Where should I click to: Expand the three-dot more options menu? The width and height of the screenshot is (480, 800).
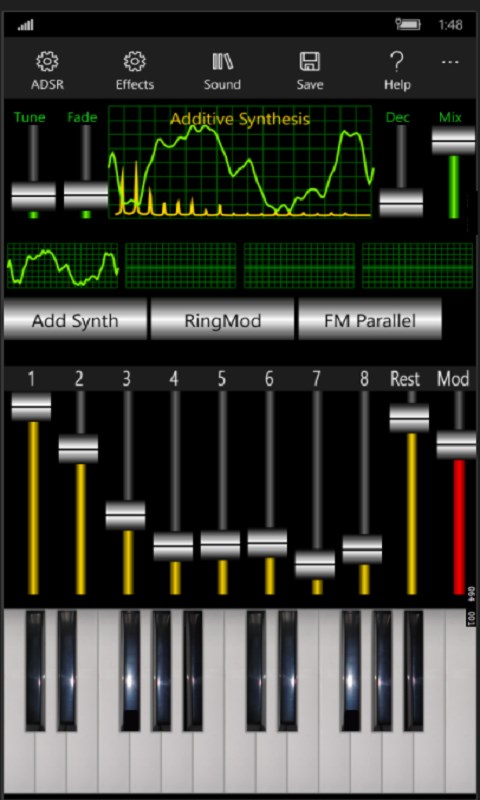point(450,62)
